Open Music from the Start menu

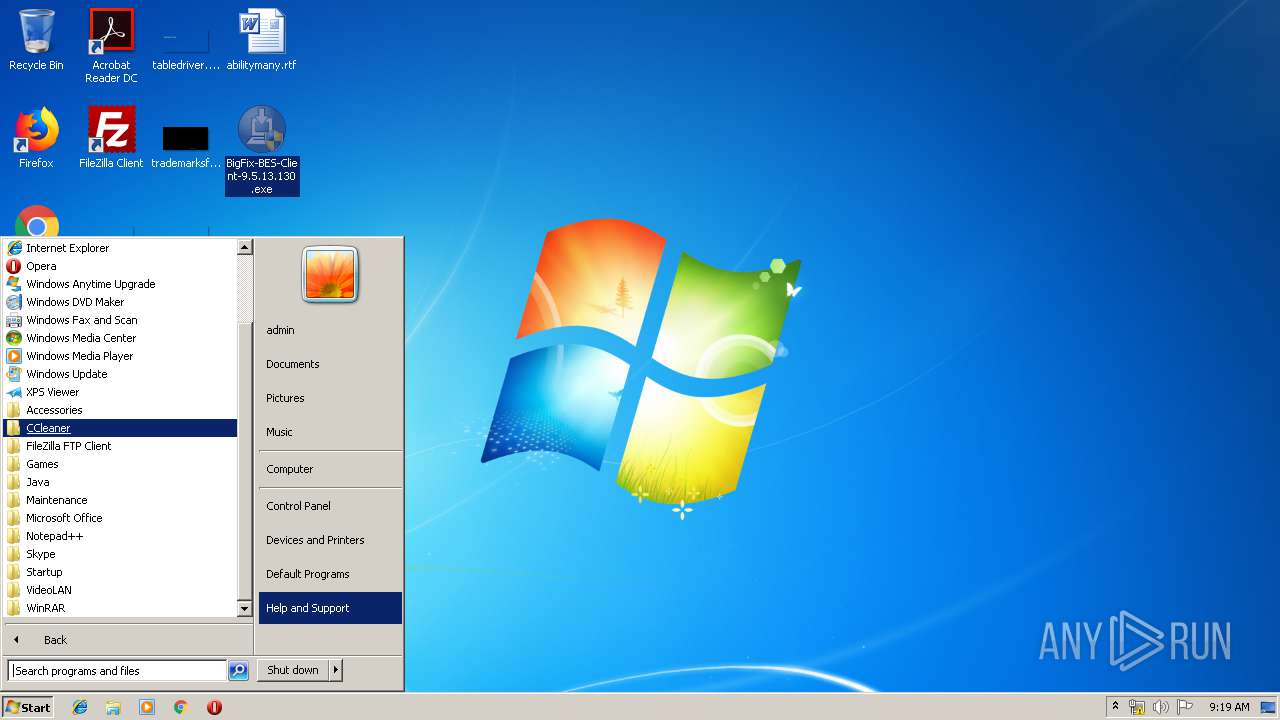click(x=330, y=432)
